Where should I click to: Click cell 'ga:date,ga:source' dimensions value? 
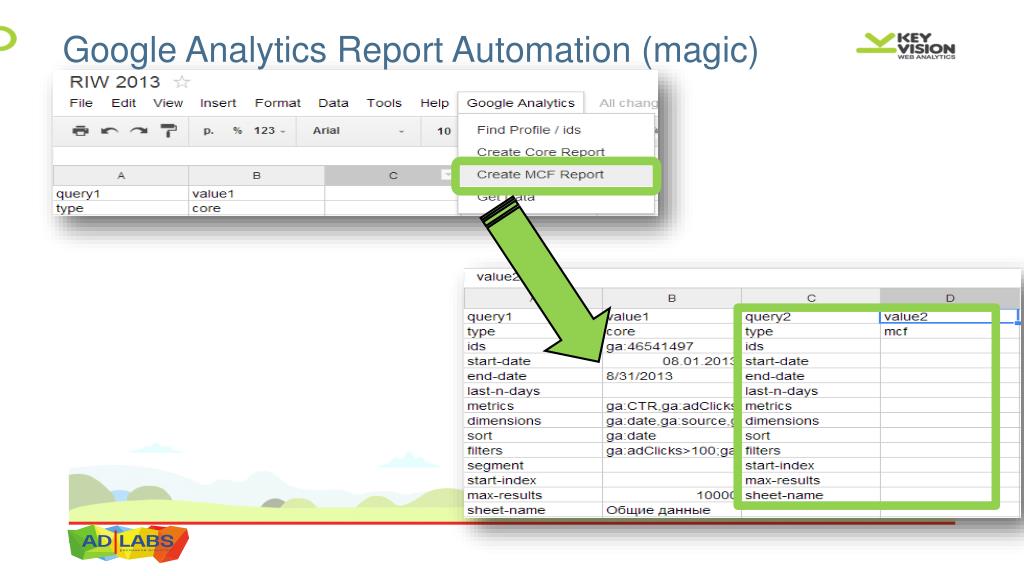tap(671, 421)
